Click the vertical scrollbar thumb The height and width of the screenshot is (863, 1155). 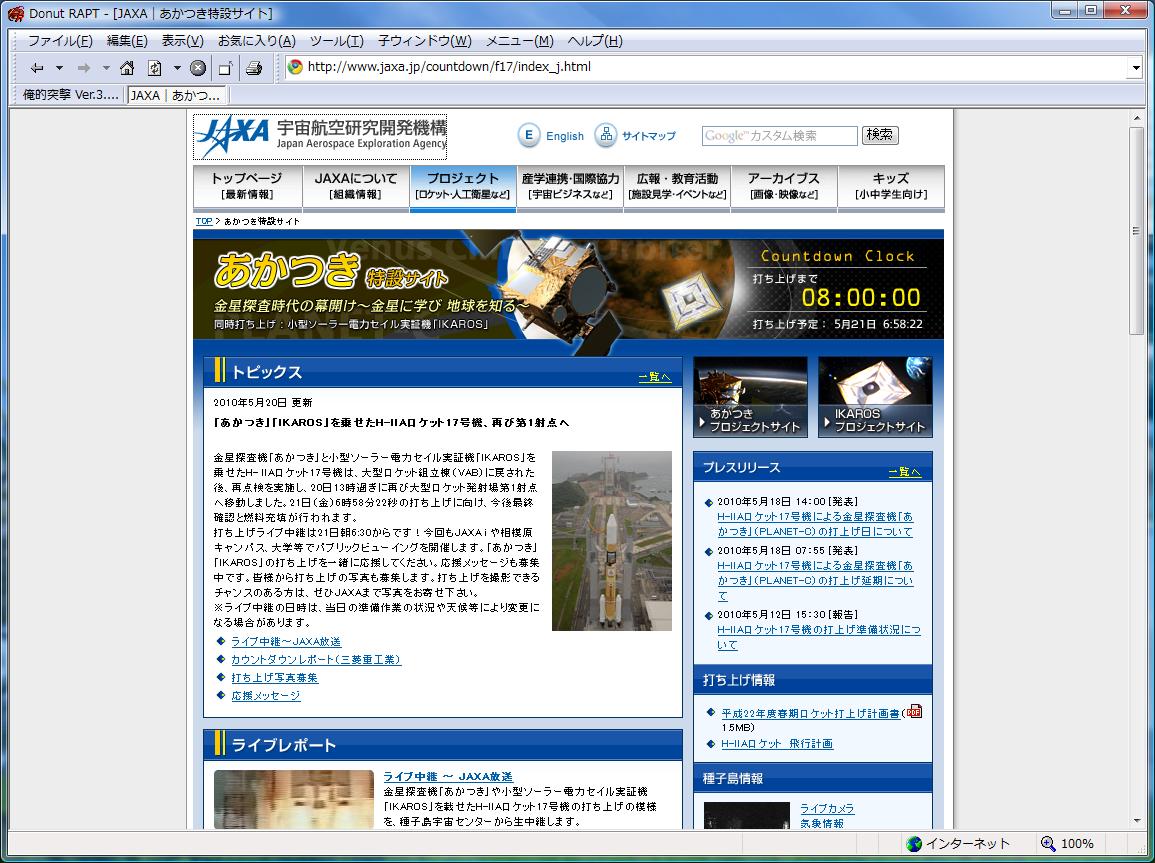point(1137,230)
